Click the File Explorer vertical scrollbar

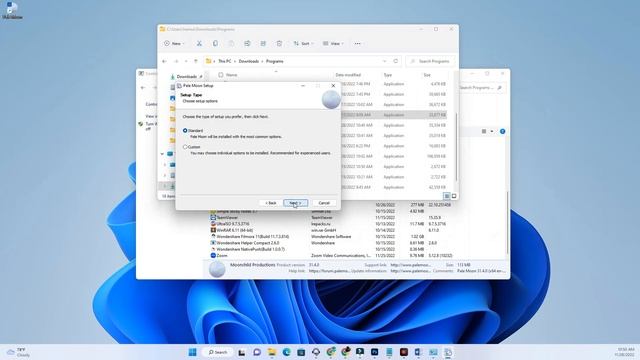click(456, 148)
